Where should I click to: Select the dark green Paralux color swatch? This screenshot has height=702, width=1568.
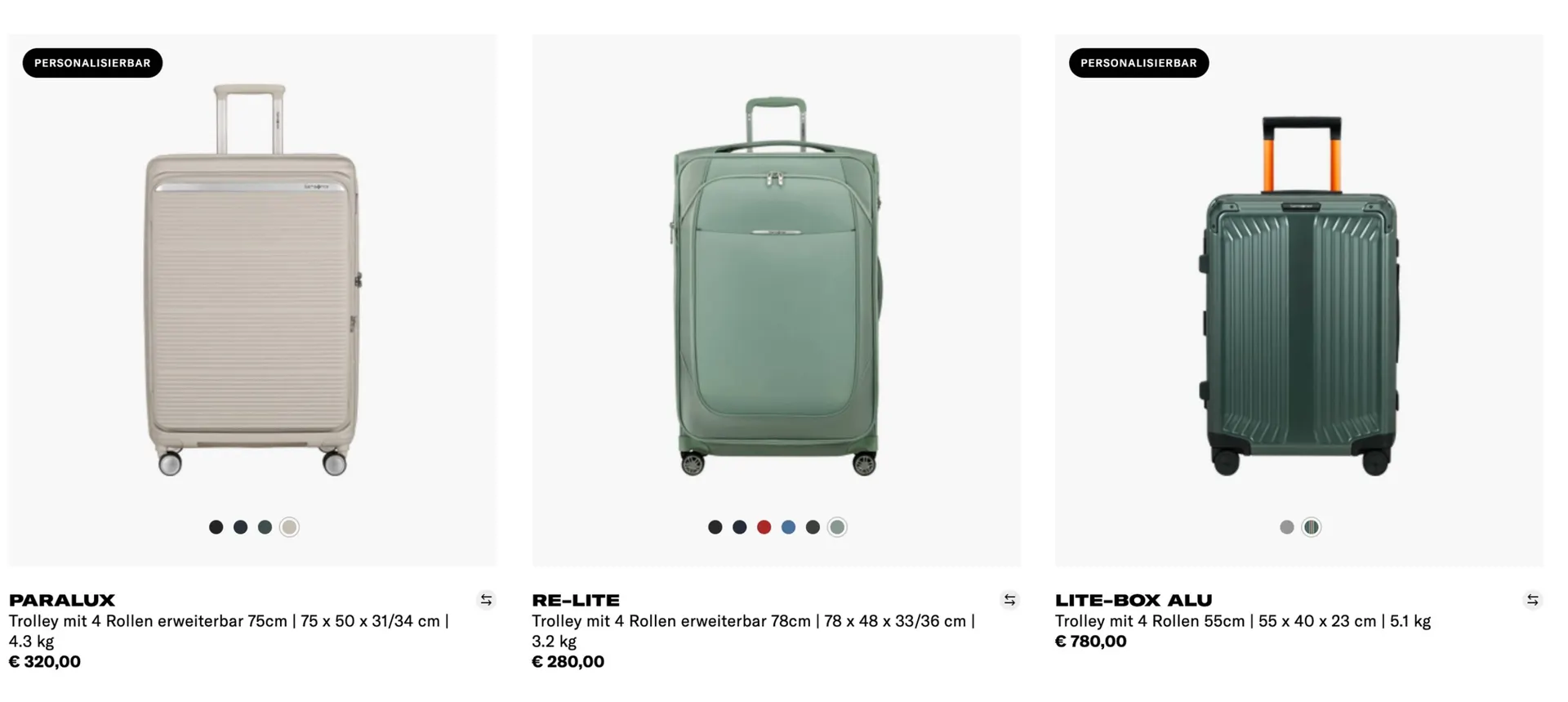[265, 527]
